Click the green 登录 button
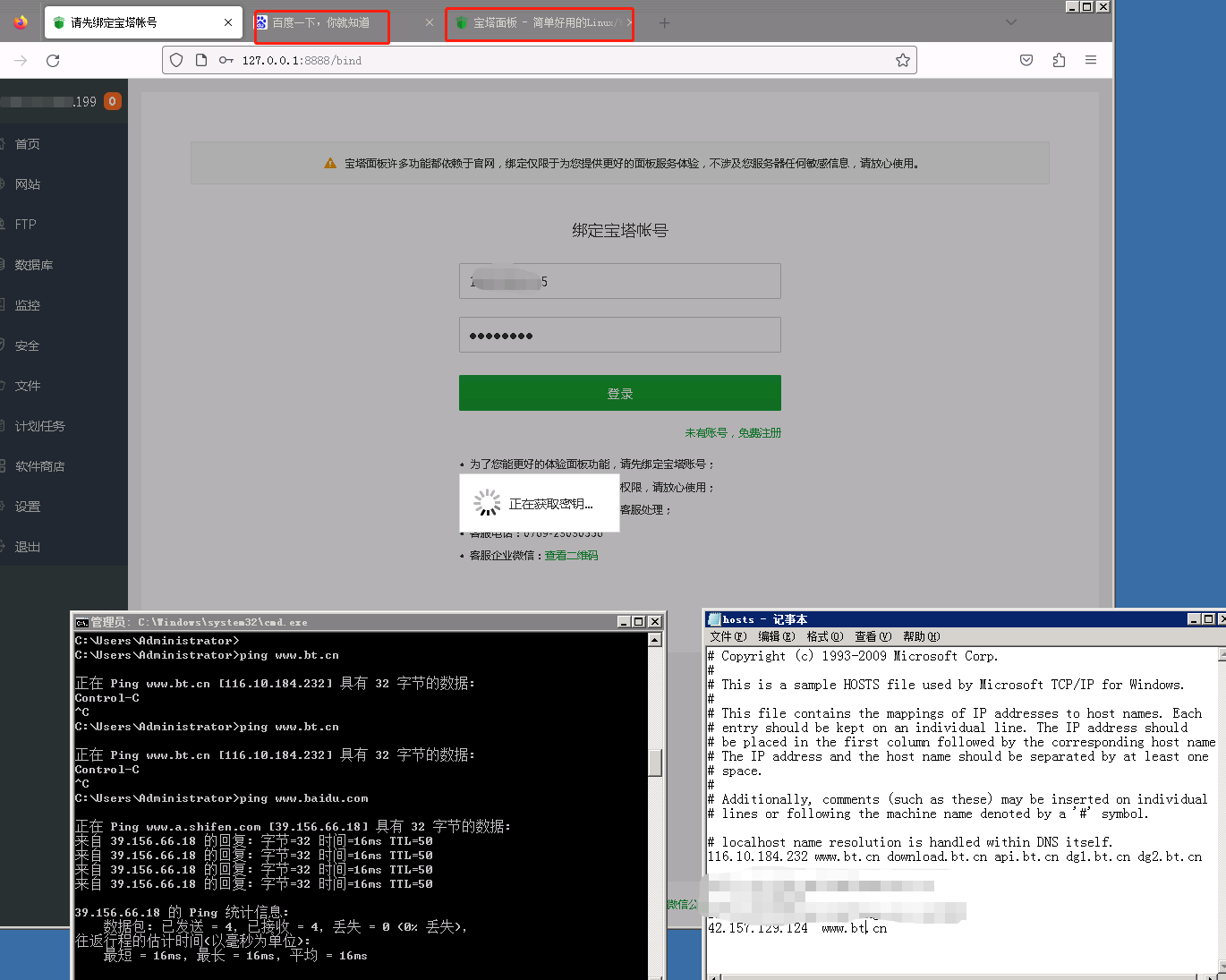 620,393
